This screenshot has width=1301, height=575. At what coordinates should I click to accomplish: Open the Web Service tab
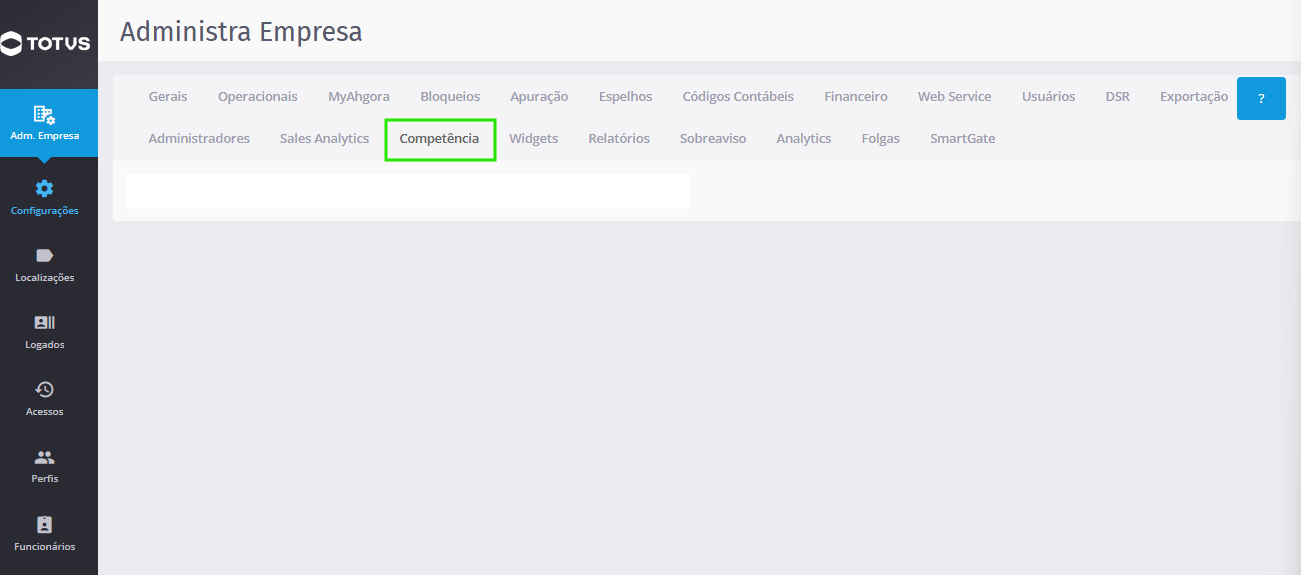tap(955, 96)
